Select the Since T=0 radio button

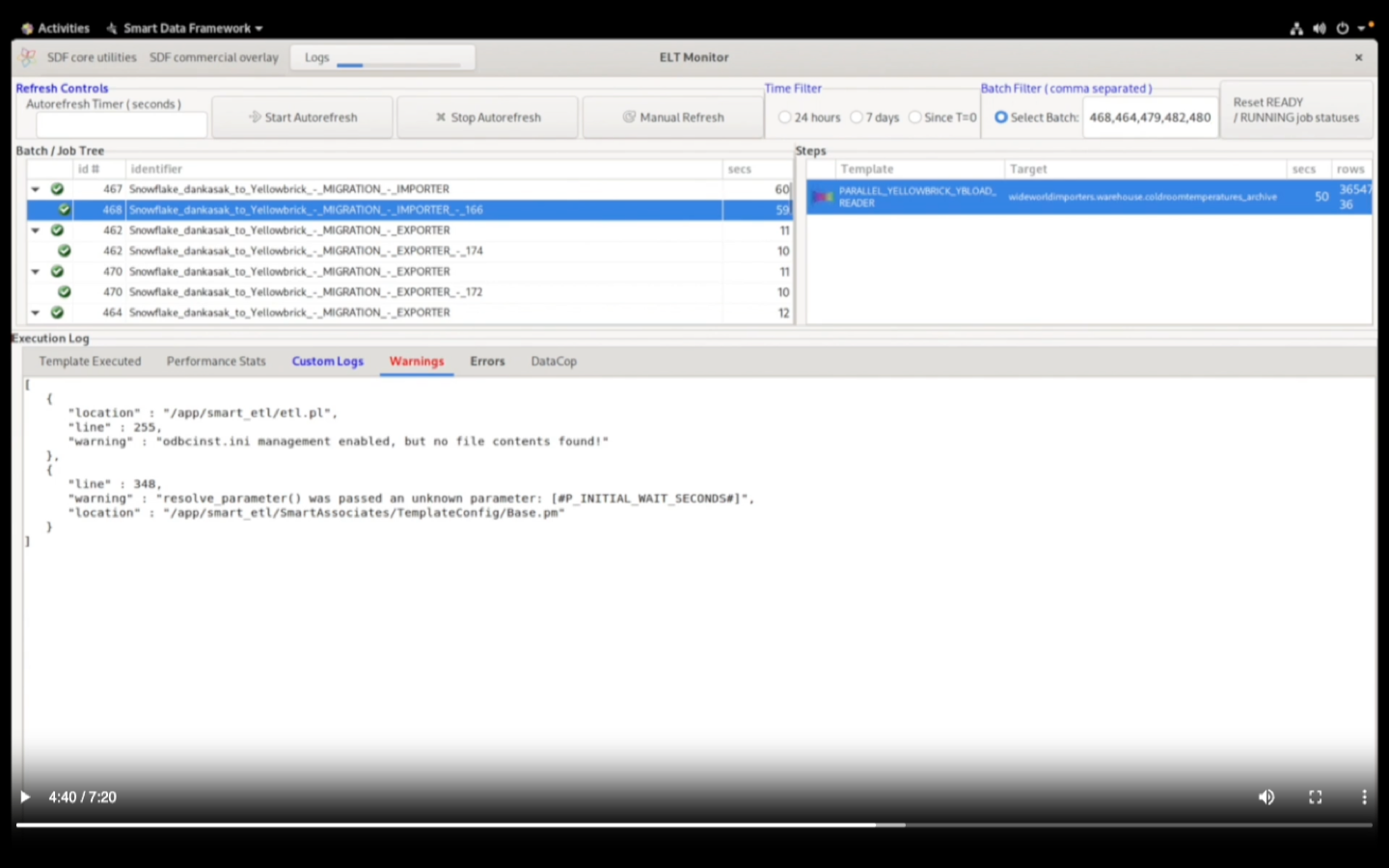pos(914,117)
